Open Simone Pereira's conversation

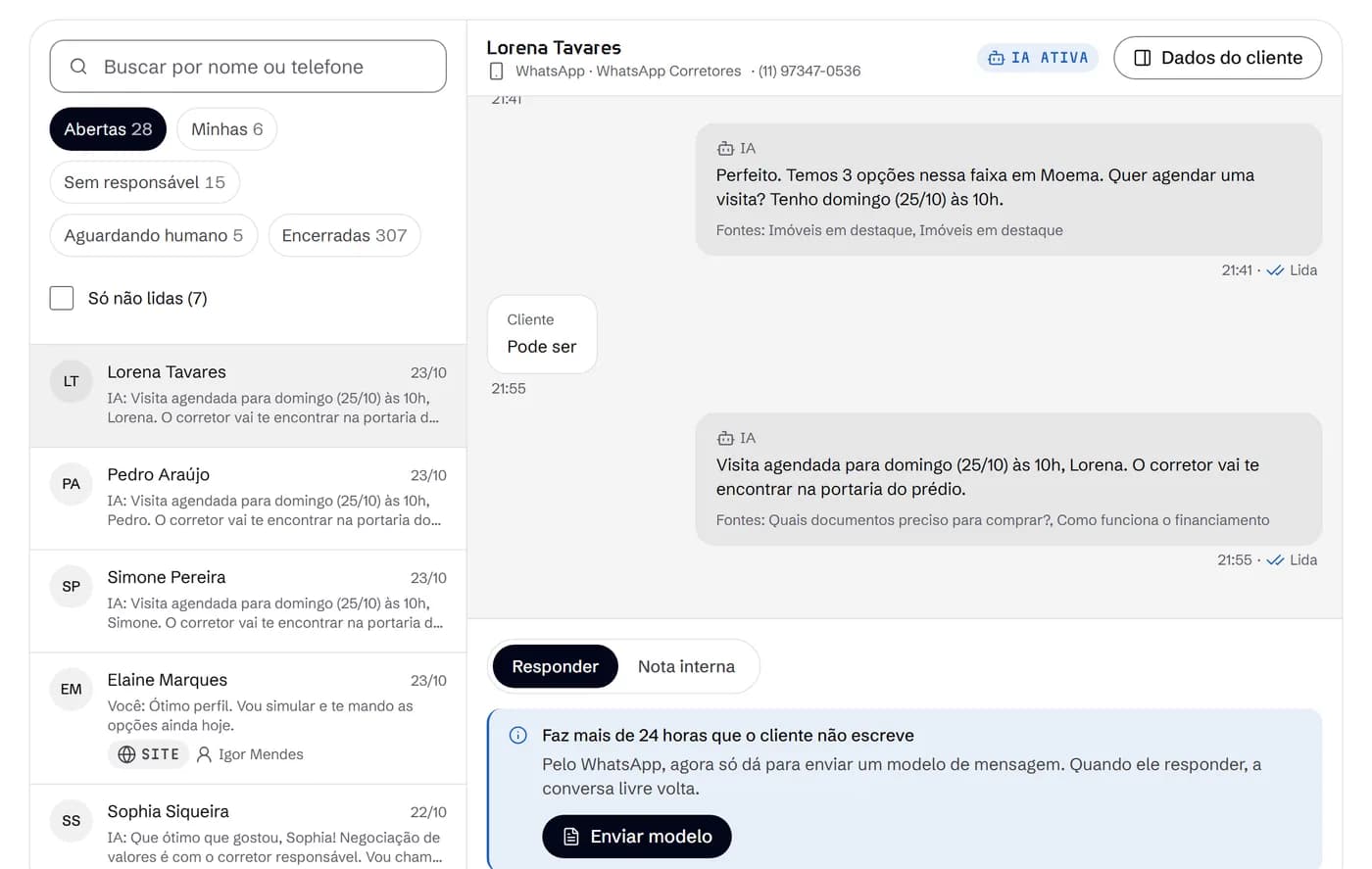tap(248, 602)
